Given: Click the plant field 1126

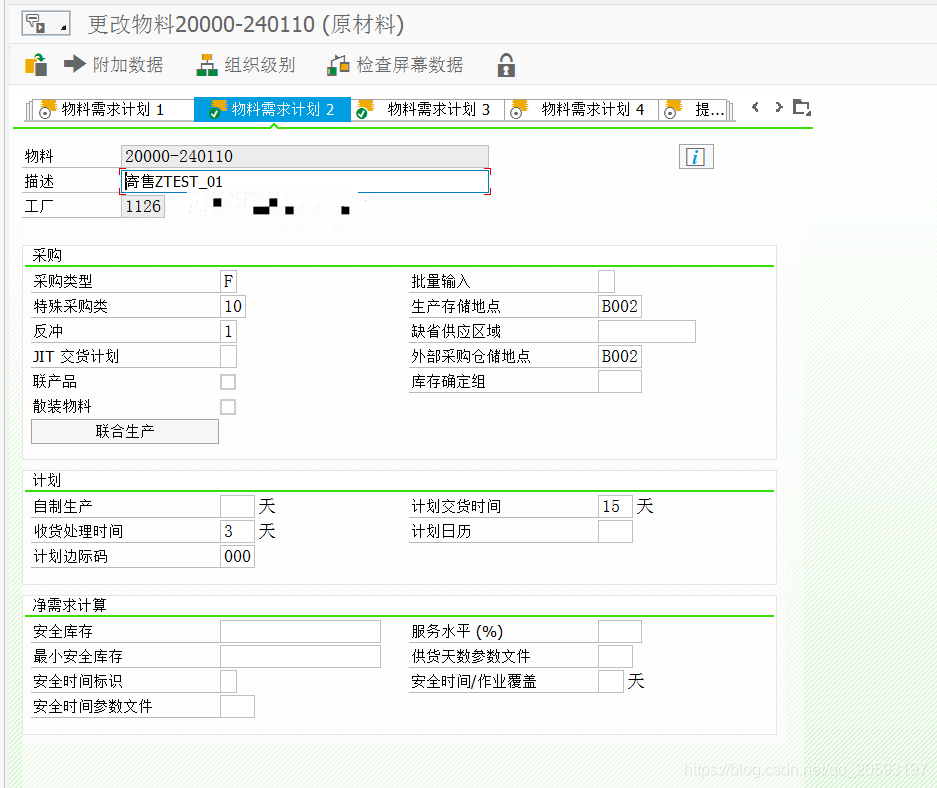Looking at the screenshot, I should coord(143,207).
